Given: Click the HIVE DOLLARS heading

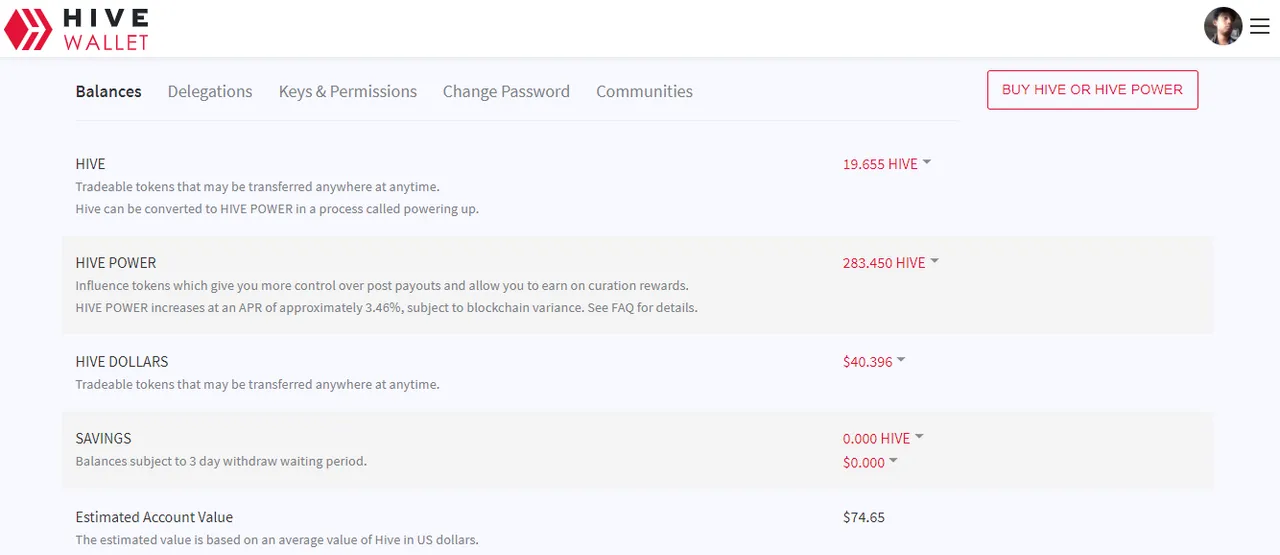Looking at the screenshot, I should click(122, 361).
